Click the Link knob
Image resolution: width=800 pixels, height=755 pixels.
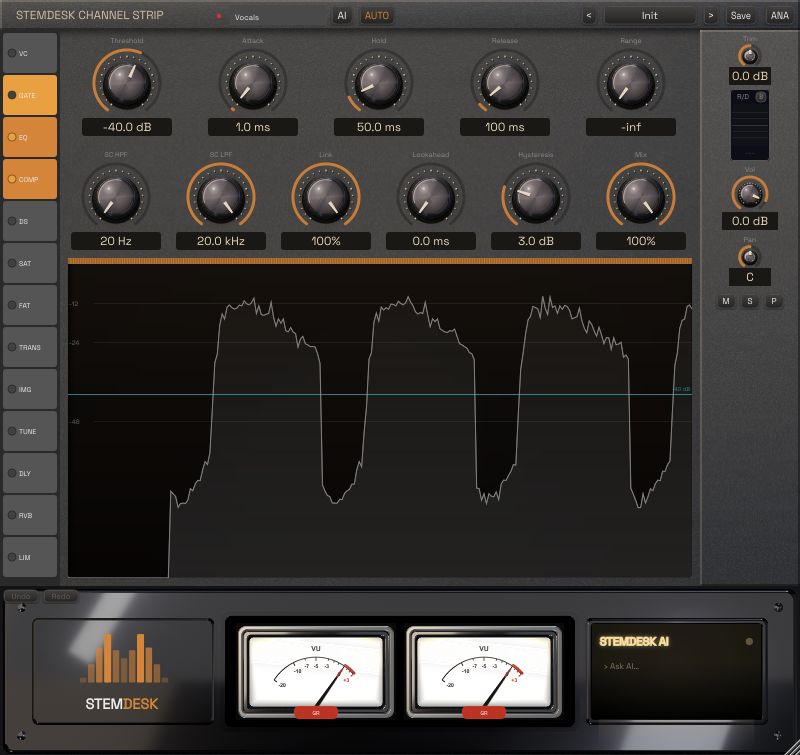click(x=326, y=197)
